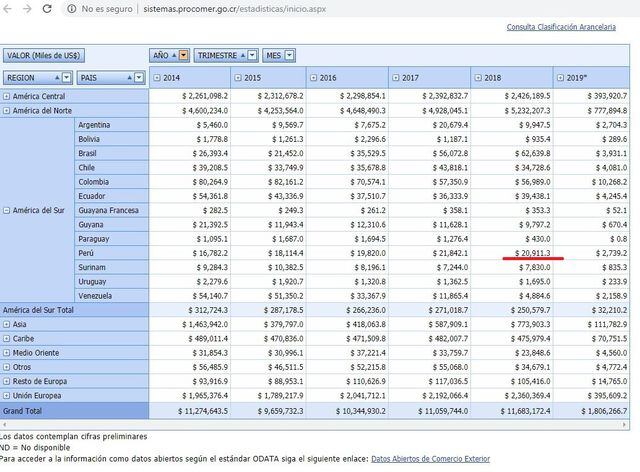Click the REGION field filter icon
Screen dimensions: 640x472
click(x=65, y=77)
